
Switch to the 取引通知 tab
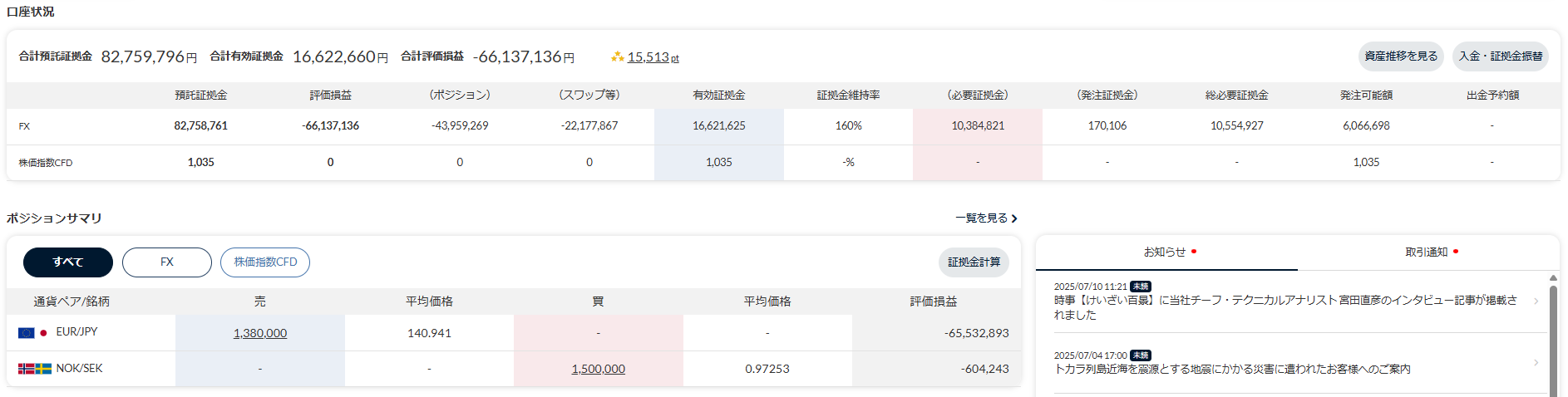(x=1427, y=252)
